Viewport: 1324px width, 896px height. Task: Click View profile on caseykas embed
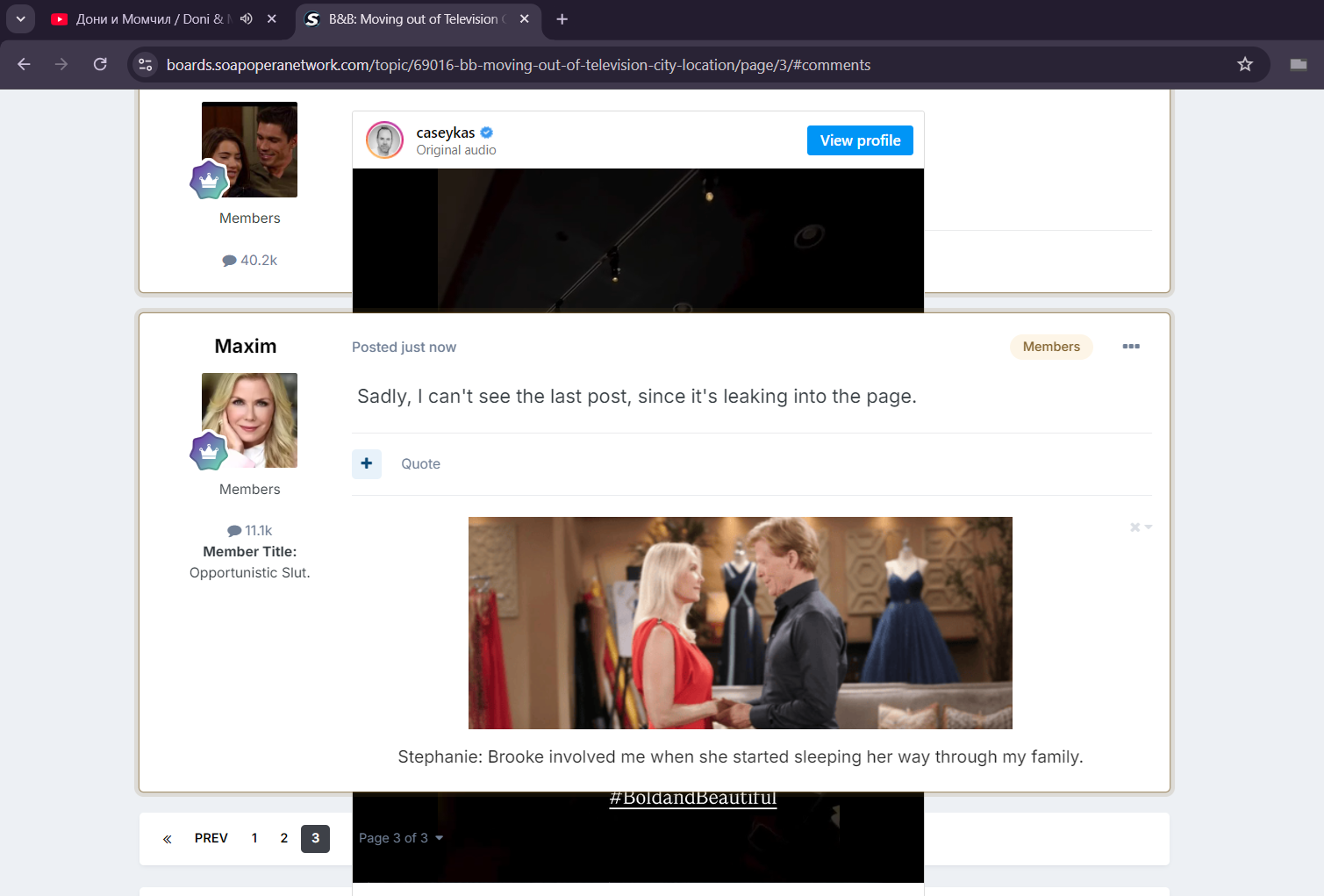click(859, 140)
